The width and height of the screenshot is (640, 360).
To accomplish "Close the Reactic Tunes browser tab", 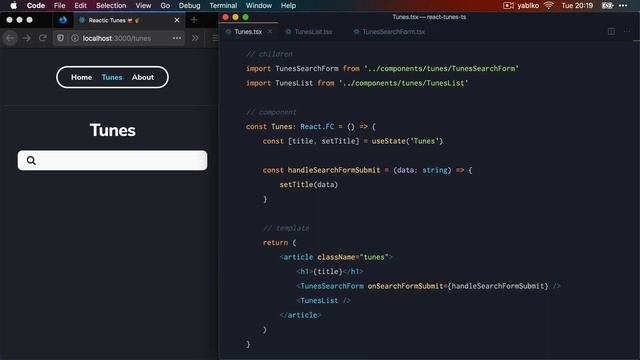I will coord(177,20).
